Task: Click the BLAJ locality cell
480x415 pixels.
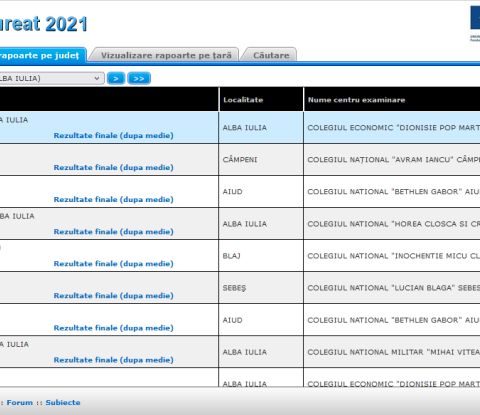Action: coord(261,256)
